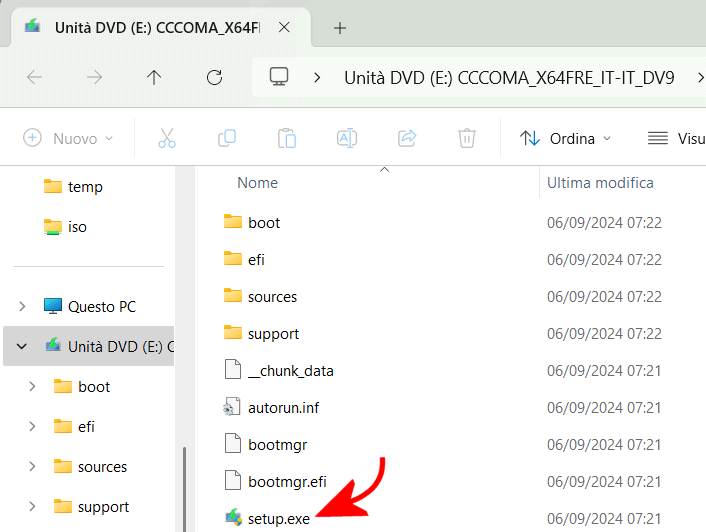Open the Visualizza view menu
The height and width of the screenshot is (532, 706).
676,138
